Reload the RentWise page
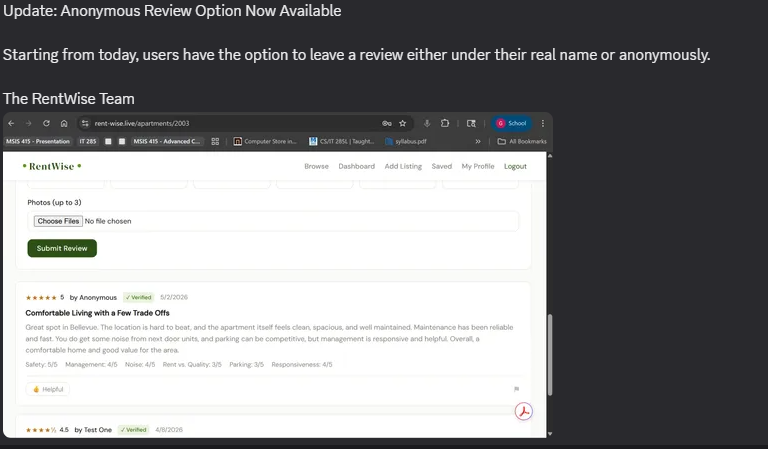Viewport: 768px width, 449px height. (x=46, y=123)
